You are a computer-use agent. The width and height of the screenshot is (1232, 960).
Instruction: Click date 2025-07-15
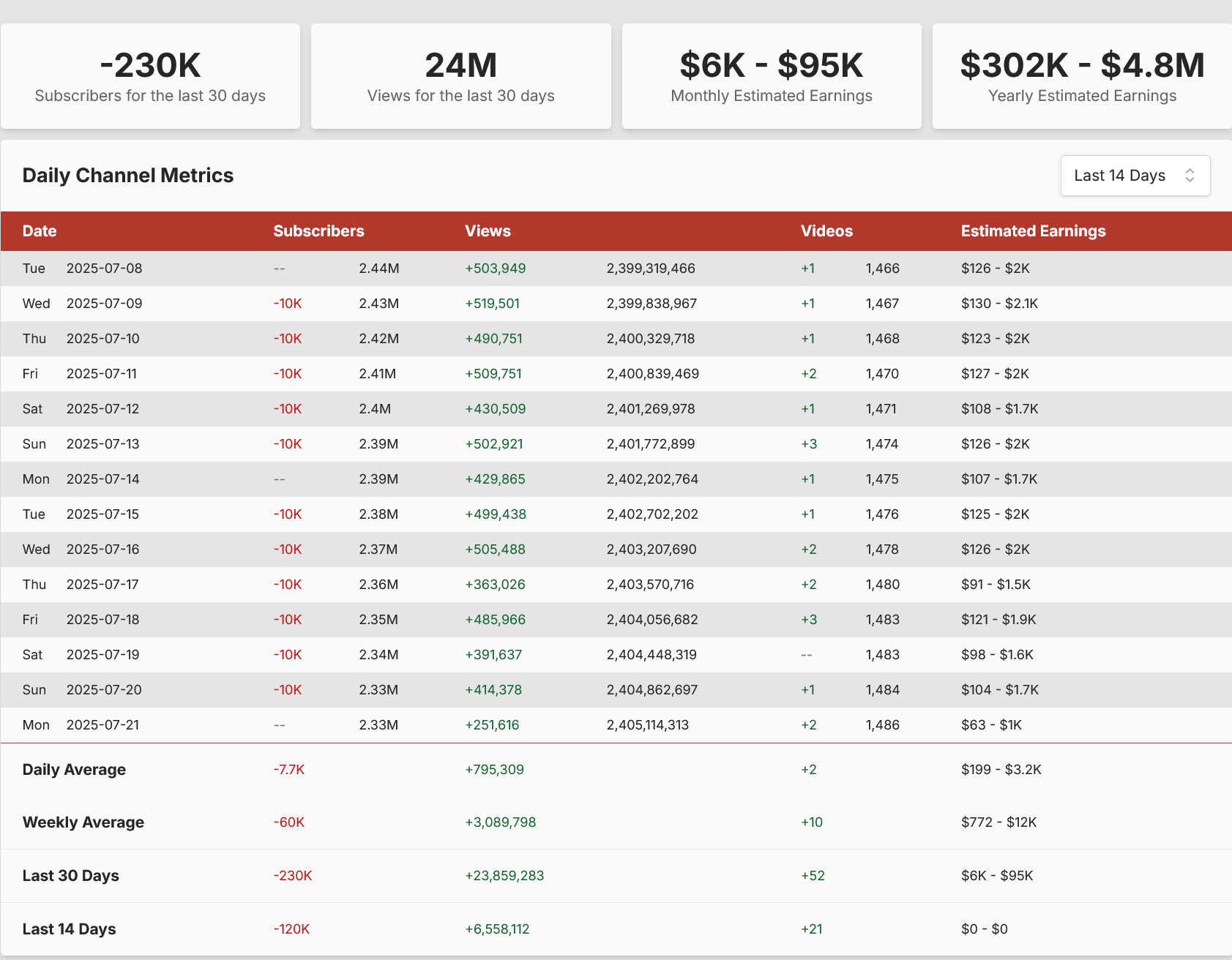tap(103, 514)
